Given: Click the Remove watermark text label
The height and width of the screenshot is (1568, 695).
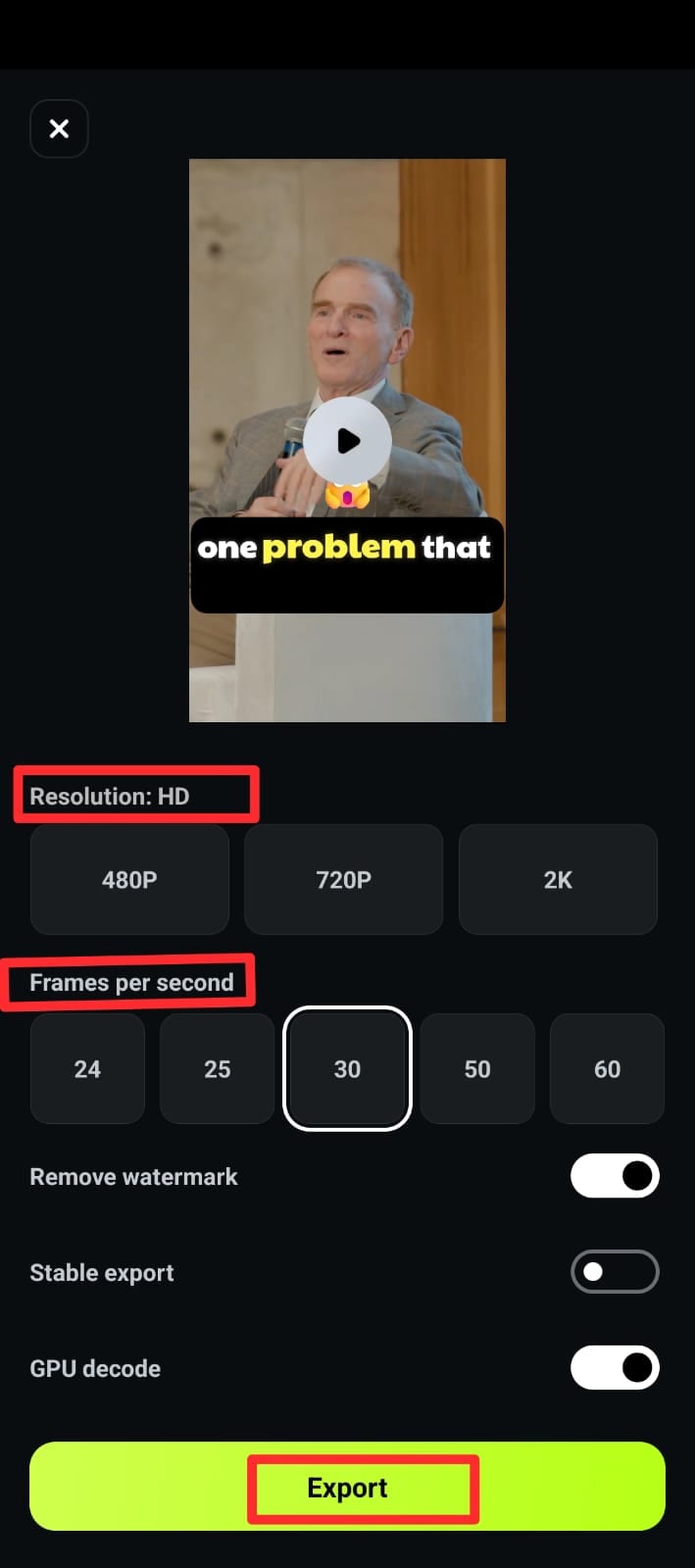Looking at the screenshot, I should (x=133, y=1176).
